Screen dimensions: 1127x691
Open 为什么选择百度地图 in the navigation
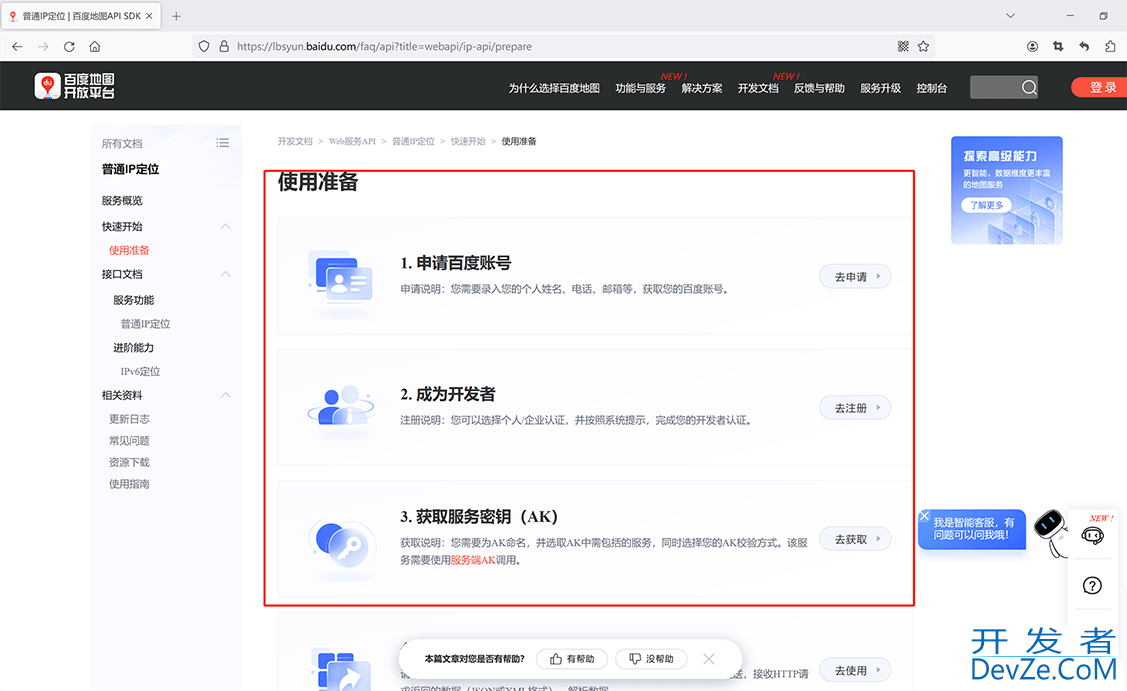554,88
